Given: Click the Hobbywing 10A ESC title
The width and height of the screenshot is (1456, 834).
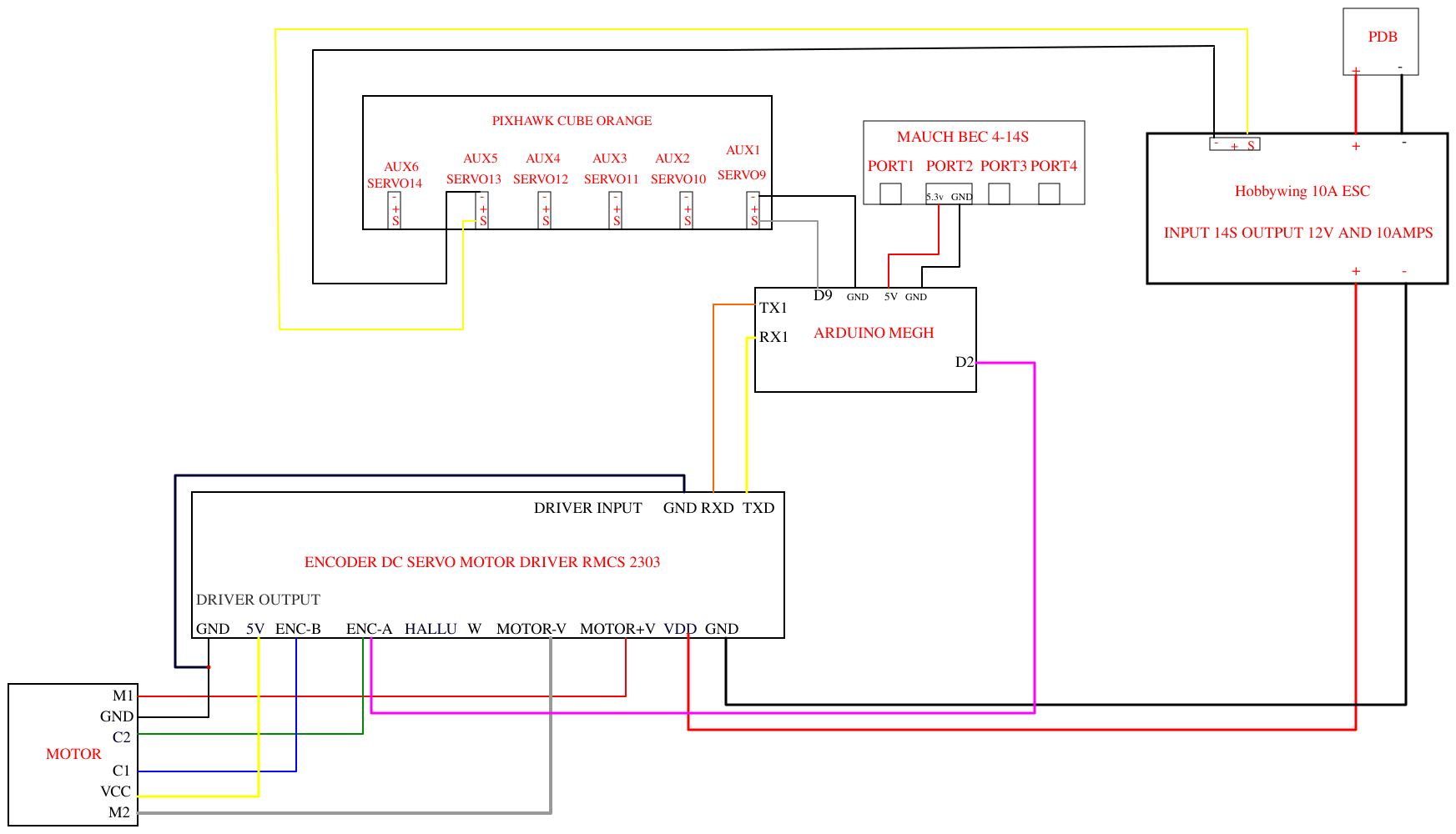Looking at the screenshot, I should coord(1302,191).
